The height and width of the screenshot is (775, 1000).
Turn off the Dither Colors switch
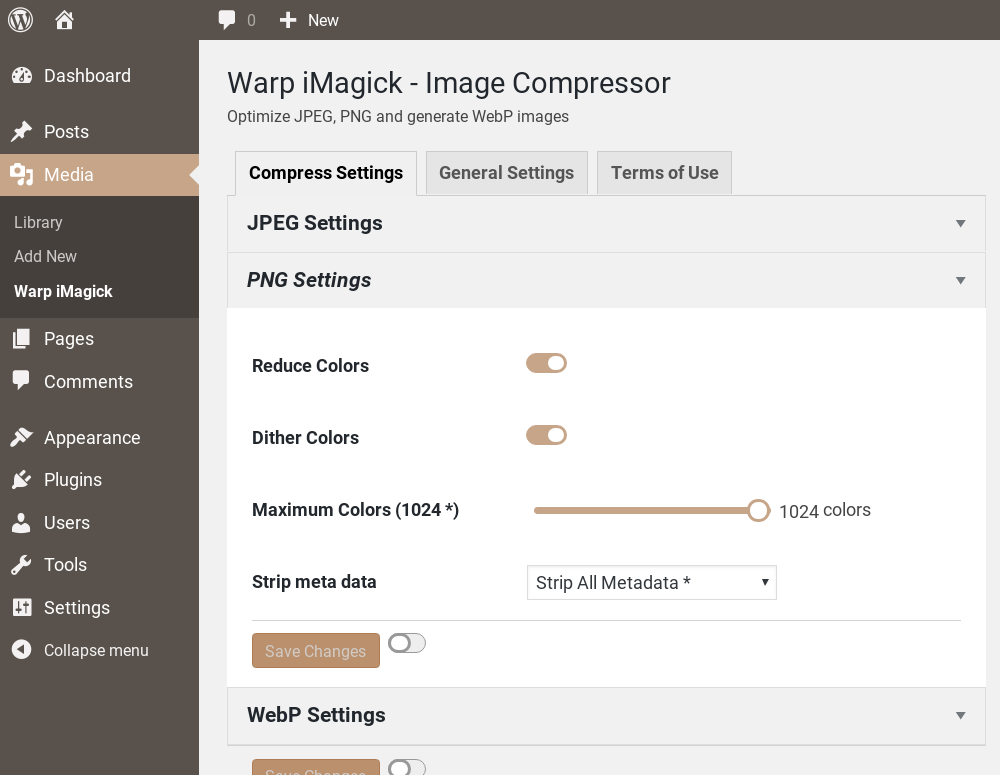pos(546,435)
